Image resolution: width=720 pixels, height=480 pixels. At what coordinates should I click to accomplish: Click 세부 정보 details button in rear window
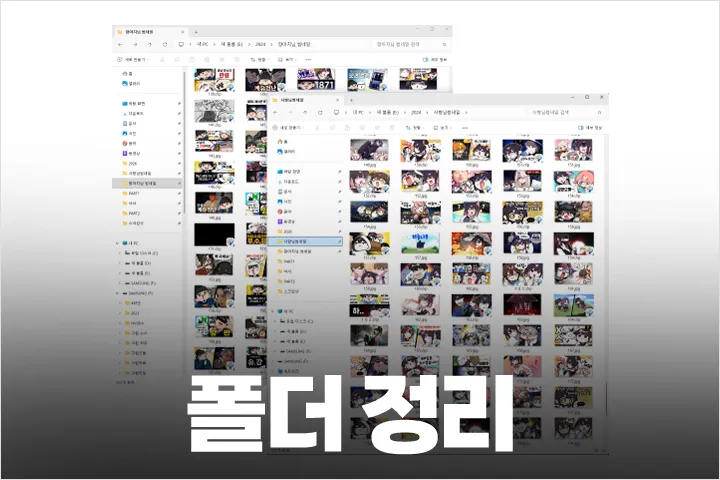tap(435, 60)
